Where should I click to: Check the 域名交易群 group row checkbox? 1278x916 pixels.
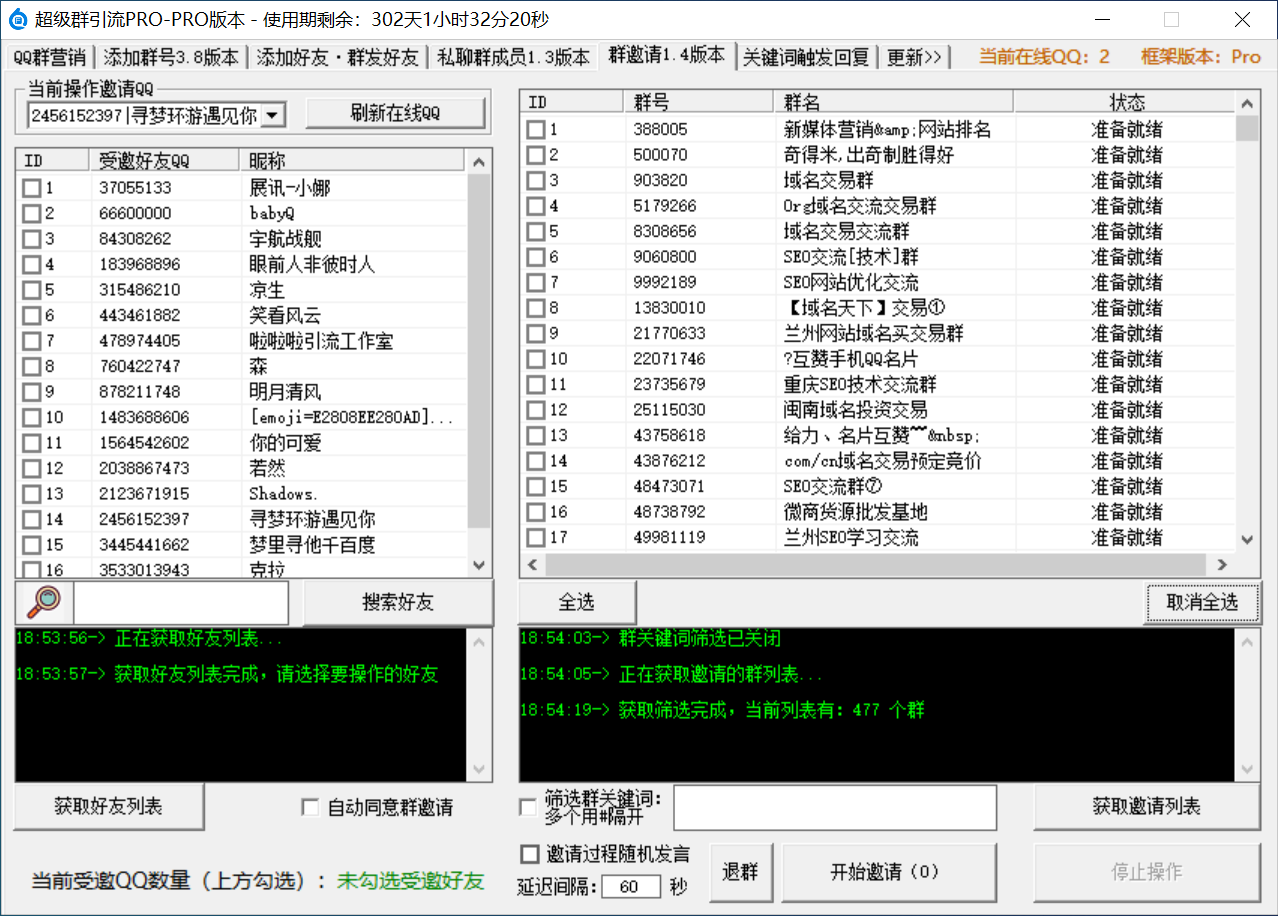(x=537, y=180)
